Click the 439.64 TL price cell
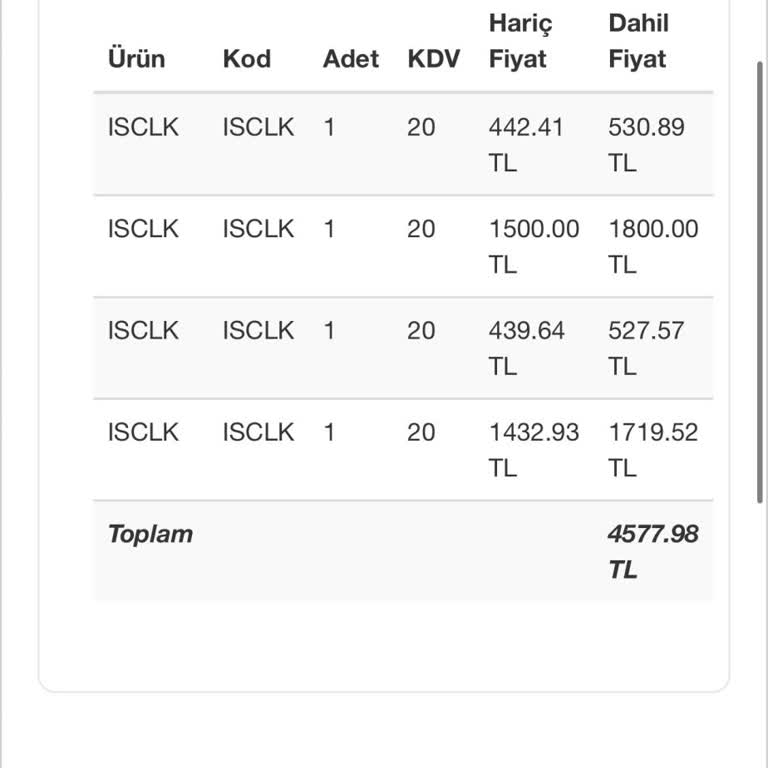Screen dimensions: 768x768 coord(527,348)
